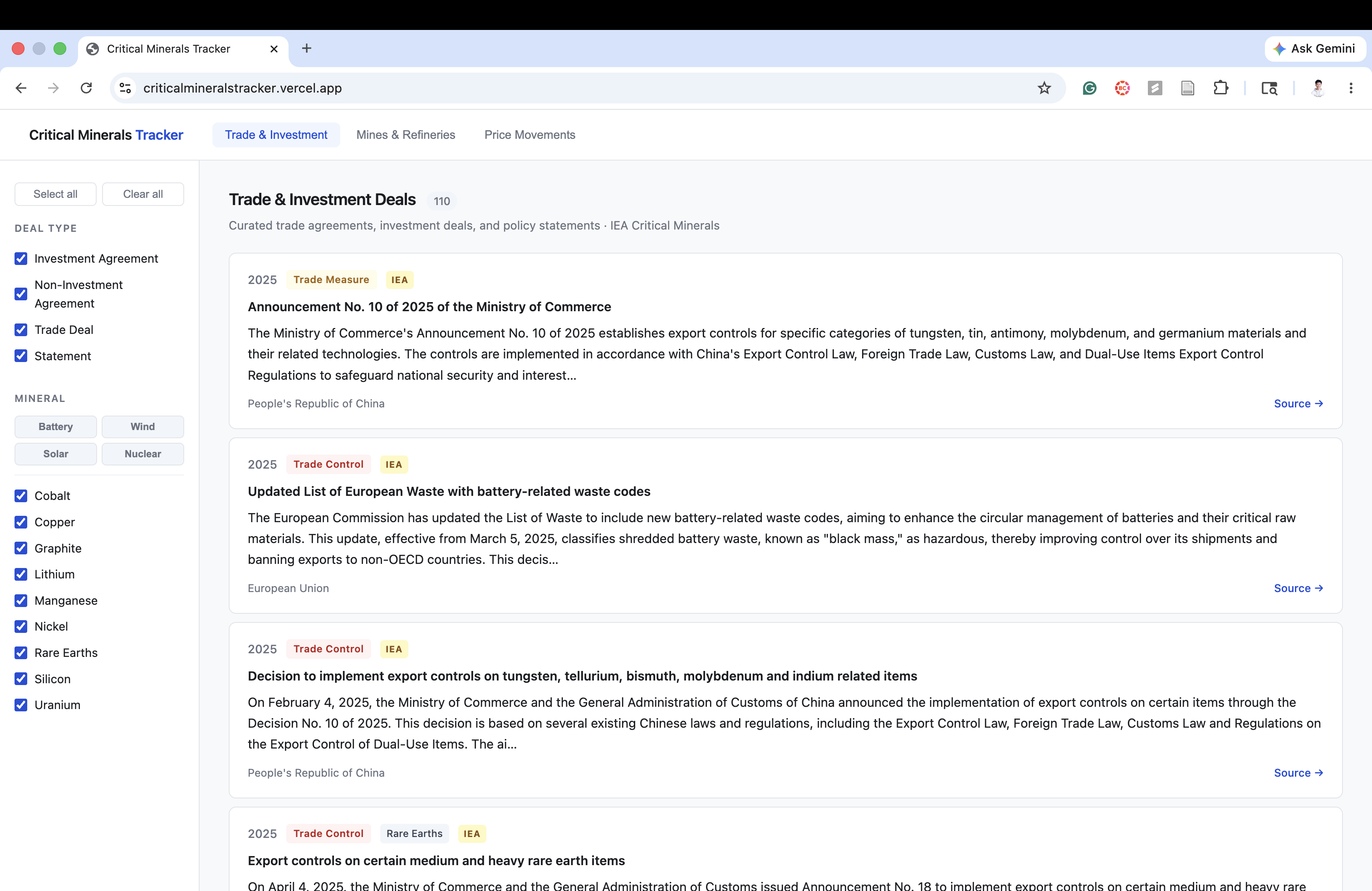Click the Critical Minerals Tracker logo
Screen dimensions: 1372x891
point(106,135)
